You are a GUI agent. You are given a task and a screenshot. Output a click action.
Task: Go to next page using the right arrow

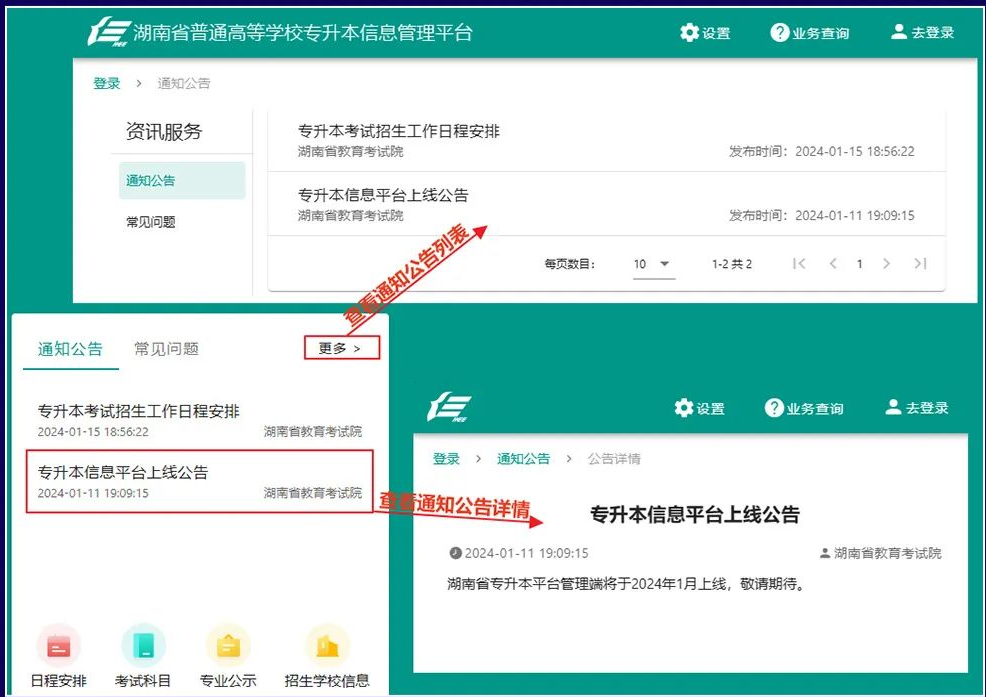(x=886, y=264)
